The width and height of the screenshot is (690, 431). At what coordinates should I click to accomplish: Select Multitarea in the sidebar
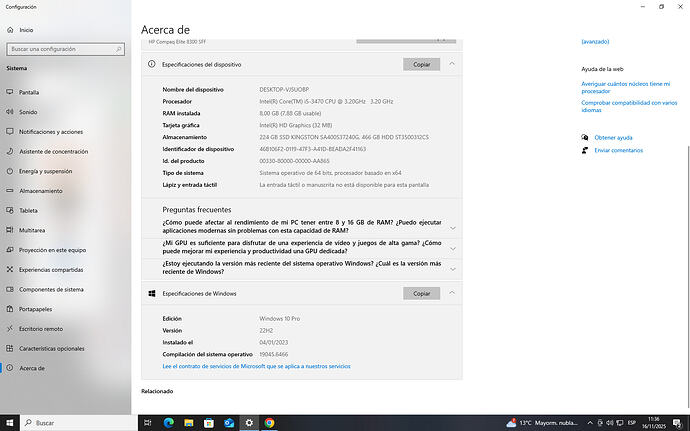tap(32, 229)
